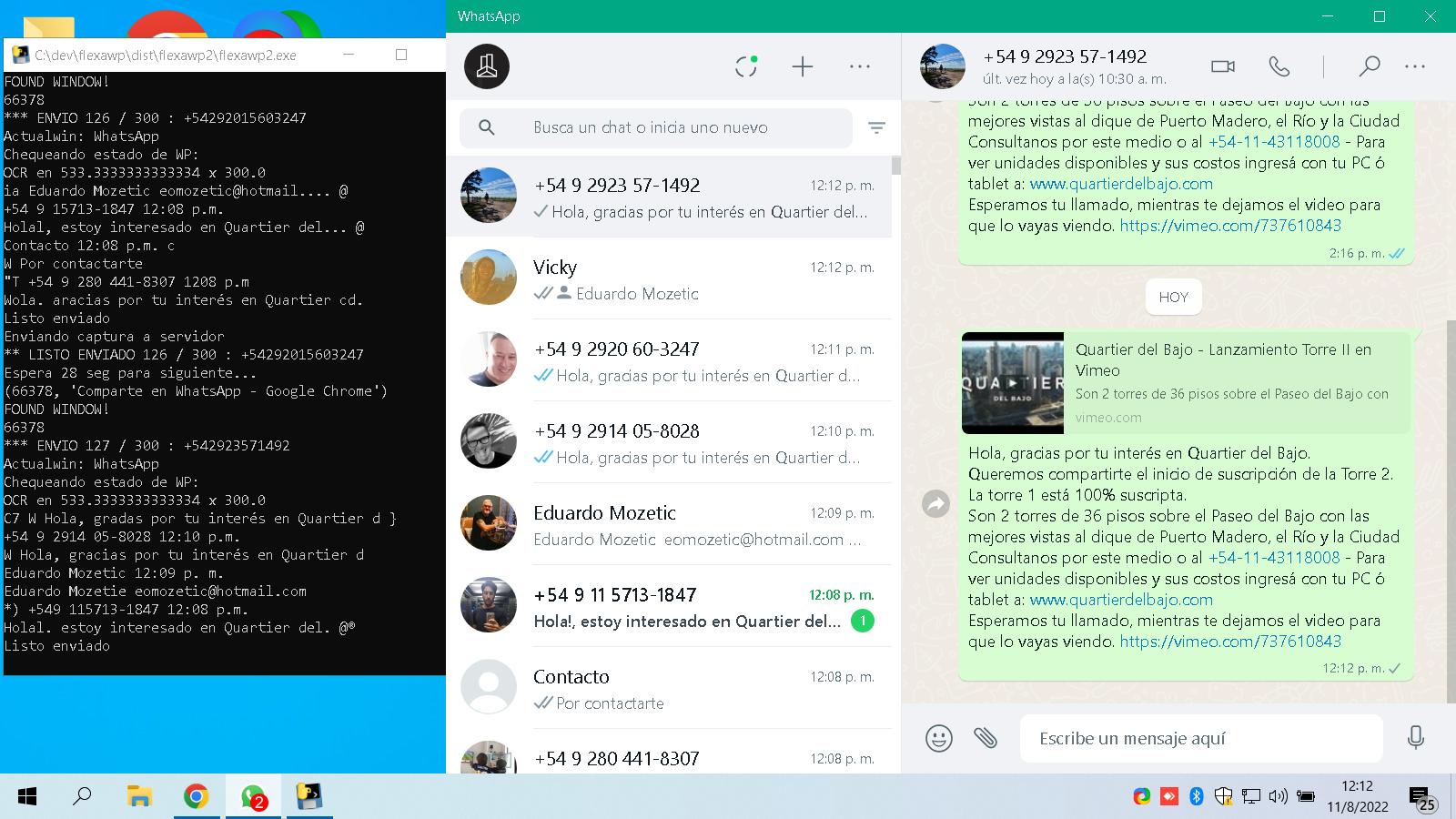Screen dimensions: 1456x819
Task: Open the flexawp2.exe console system menu icon
Action: coord(20,55)
